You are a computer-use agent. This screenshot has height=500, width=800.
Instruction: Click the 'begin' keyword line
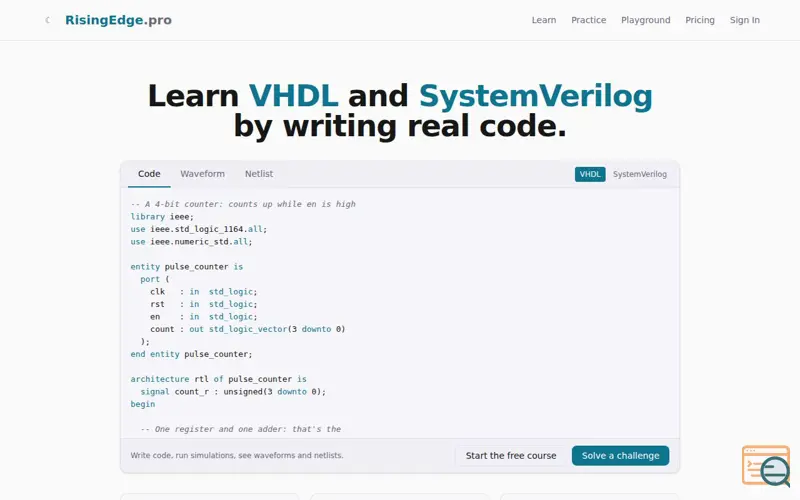coord(143,404)
